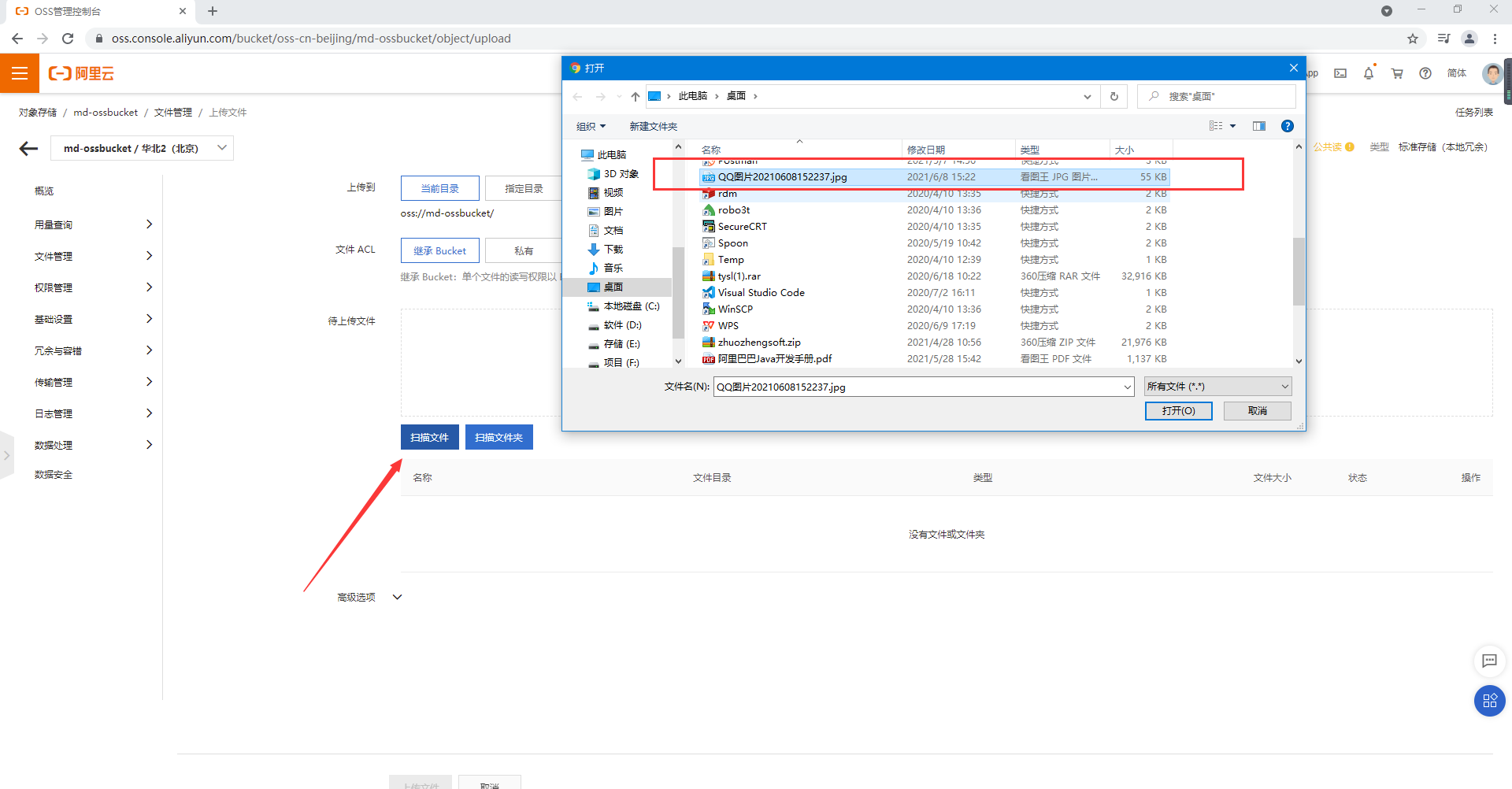This screenshot has width=1512, height=789.
Task: Open 数据安全 in sidebar
Action: pyautogui.click(x=54, y=474)
